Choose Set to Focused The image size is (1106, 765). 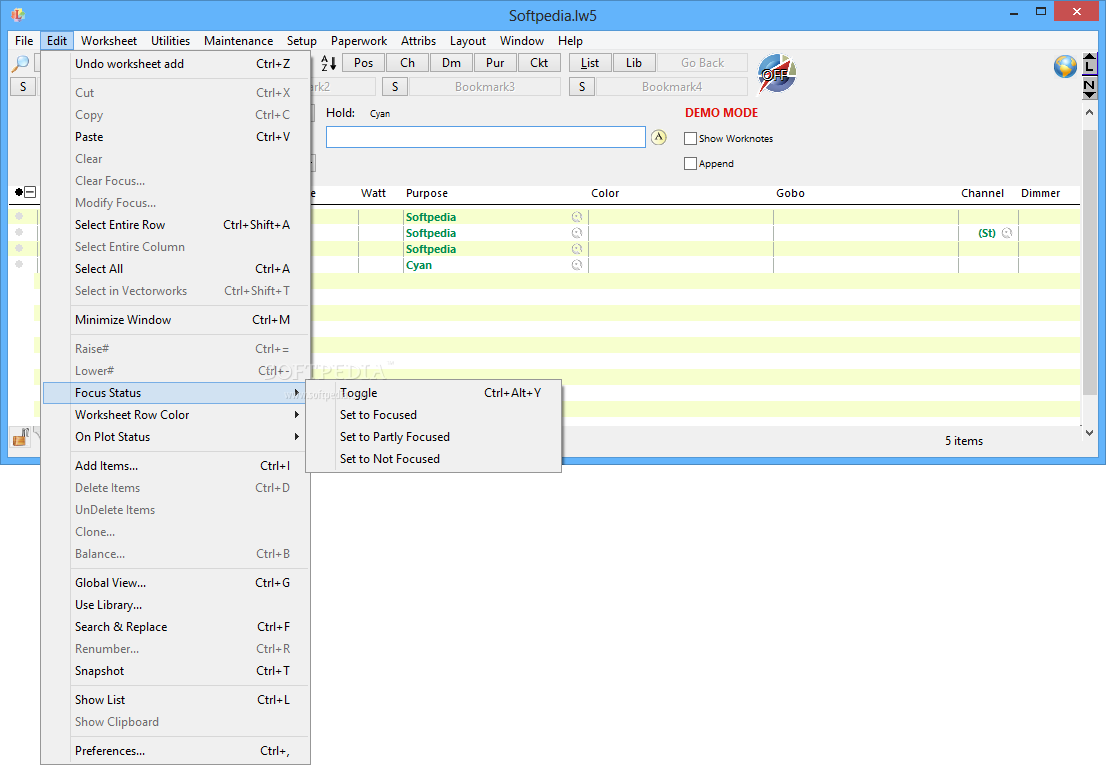(x=434, y=415)
